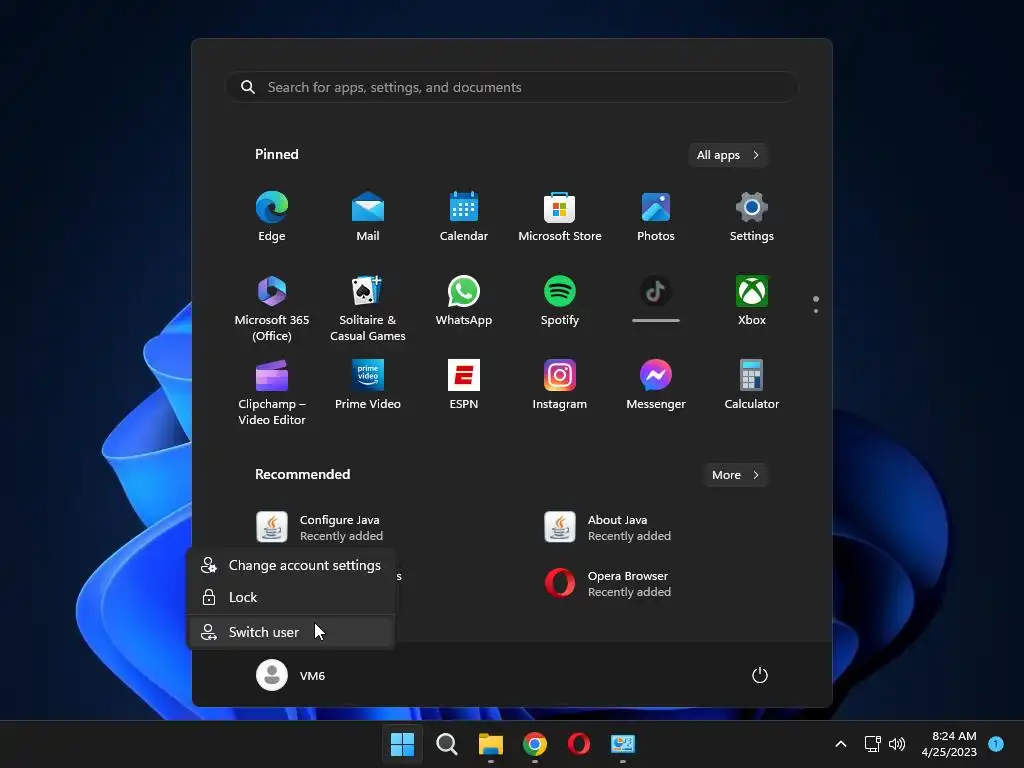1024x768 pixels.
Task: Open Opera from the taskbar
Action: (579, 744)
